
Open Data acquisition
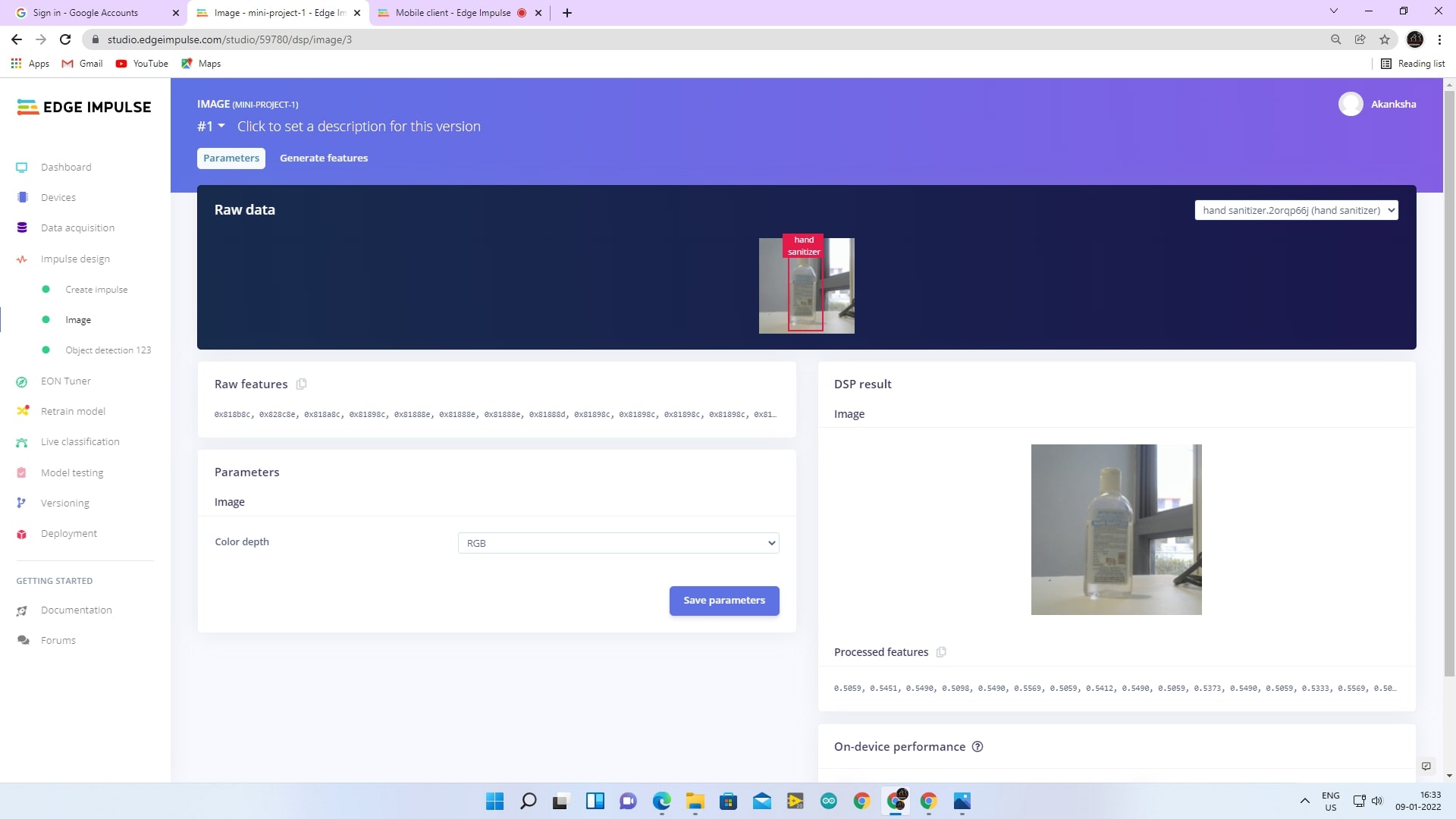(x=77, y=227)
